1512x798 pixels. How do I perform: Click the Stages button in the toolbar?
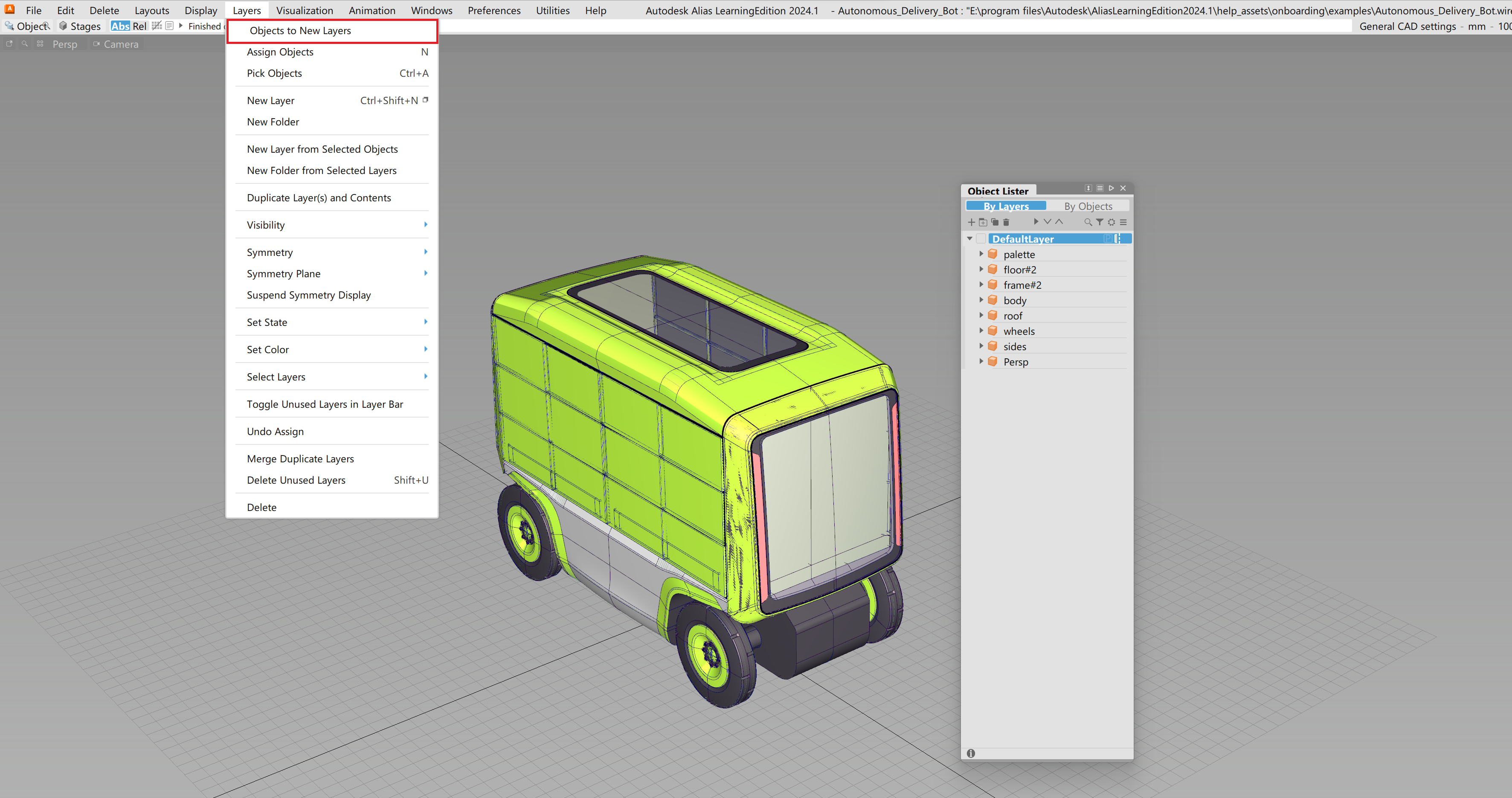click(80, 26)
